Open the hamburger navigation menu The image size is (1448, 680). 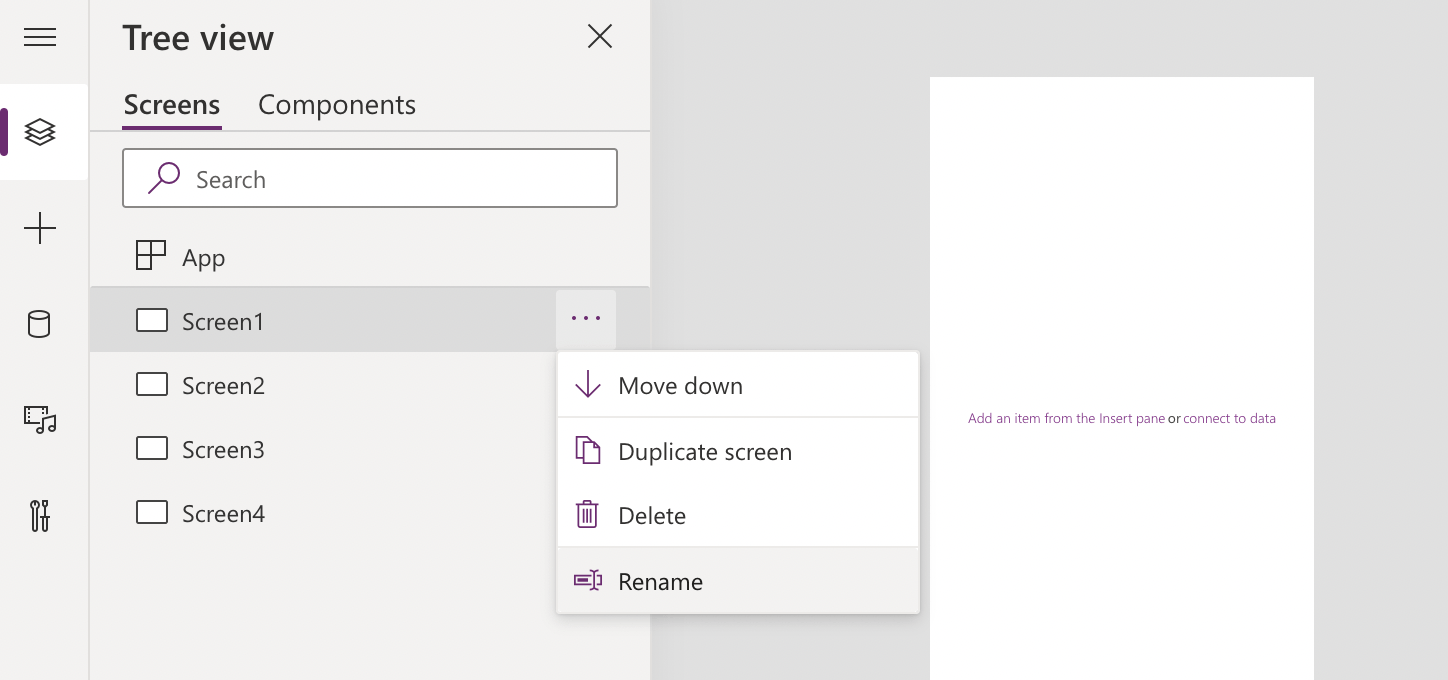click(x=40, y=38)
